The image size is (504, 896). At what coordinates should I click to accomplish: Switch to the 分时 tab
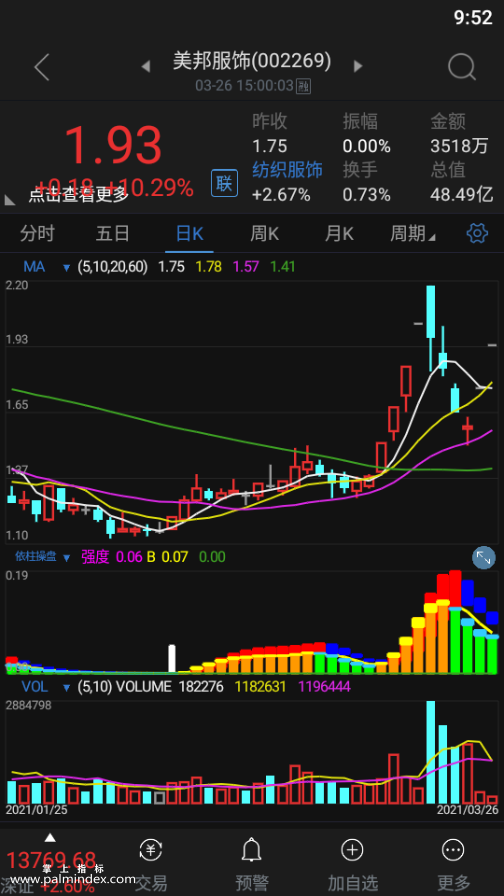[37, 234]
